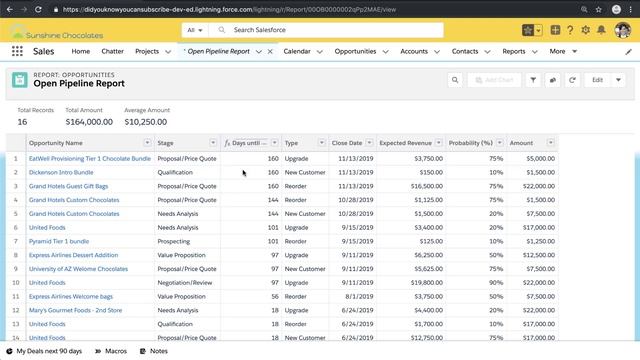This screenshot has width=640, height=360.
Task: Click the Salesforce favorites star icon
Action: click(528, 30)
